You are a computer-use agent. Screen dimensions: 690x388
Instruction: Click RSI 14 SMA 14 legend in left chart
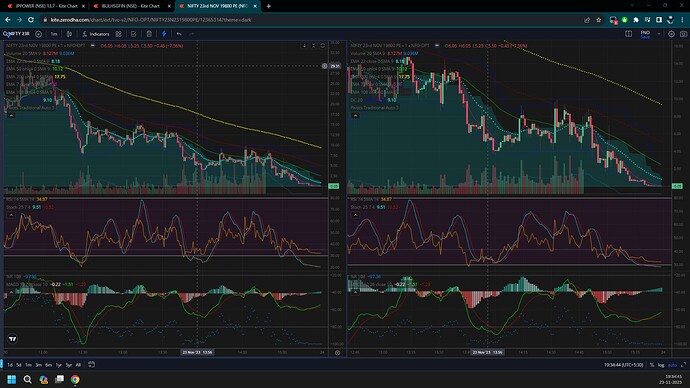26,199
